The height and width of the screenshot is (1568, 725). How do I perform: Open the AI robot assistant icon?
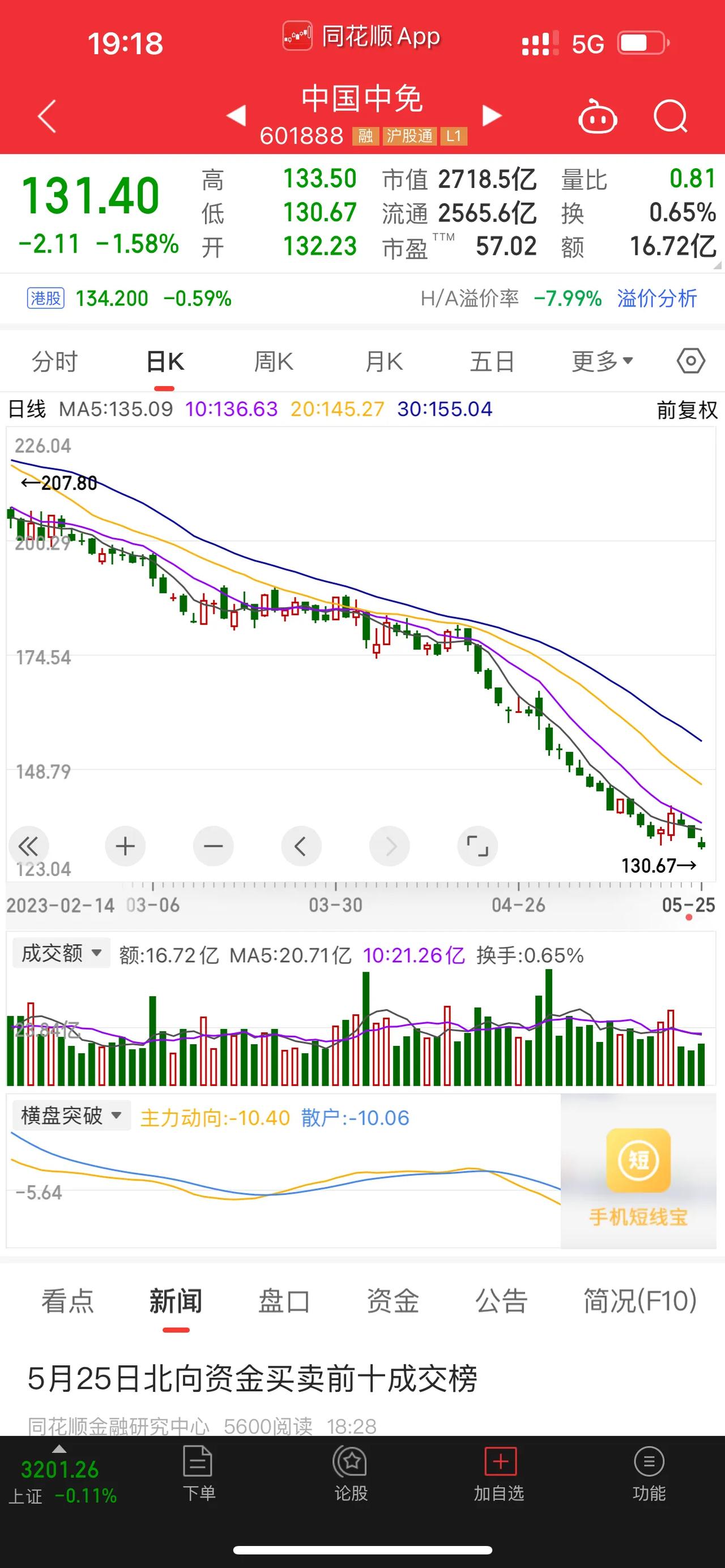pyautogui.click(x=597, y=116)
